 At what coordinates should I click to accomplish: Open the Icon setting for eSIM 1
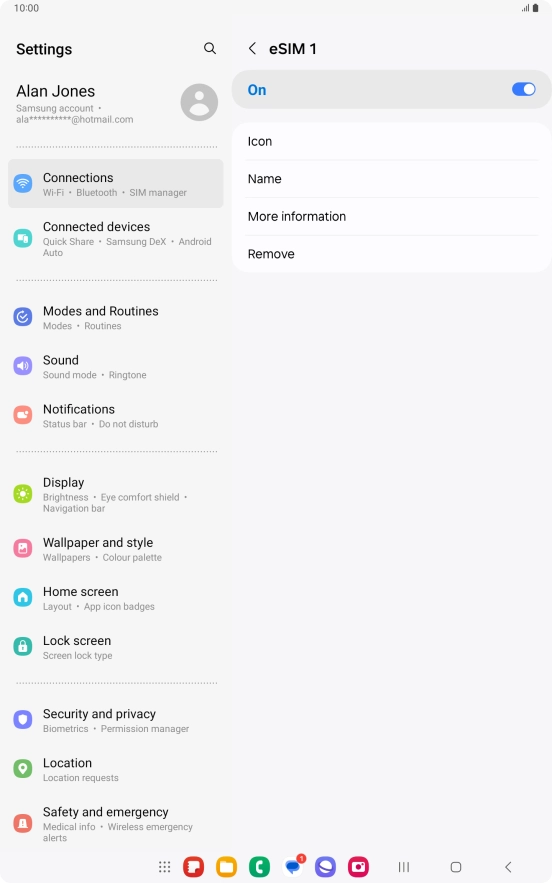click(391, 141)
